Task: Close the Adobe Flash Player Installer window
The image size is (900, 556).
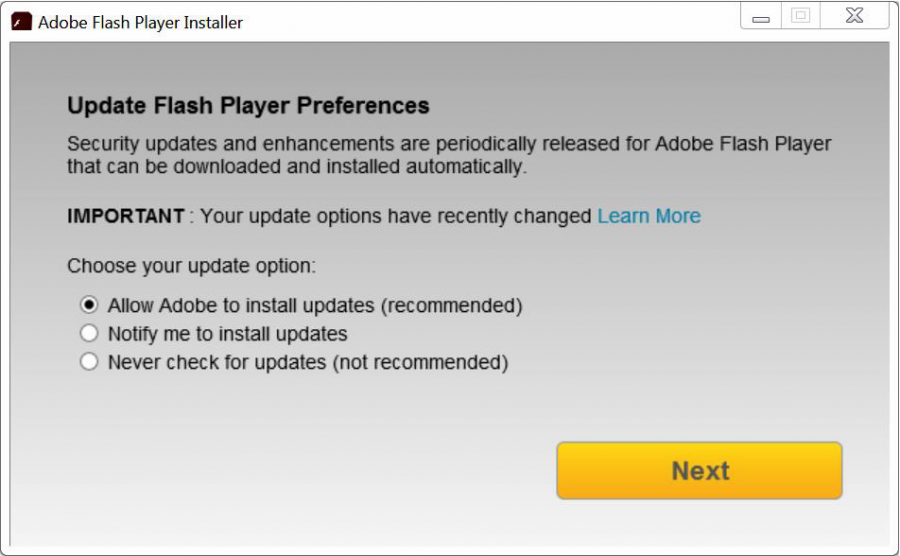Action: [x=855, y=16]
